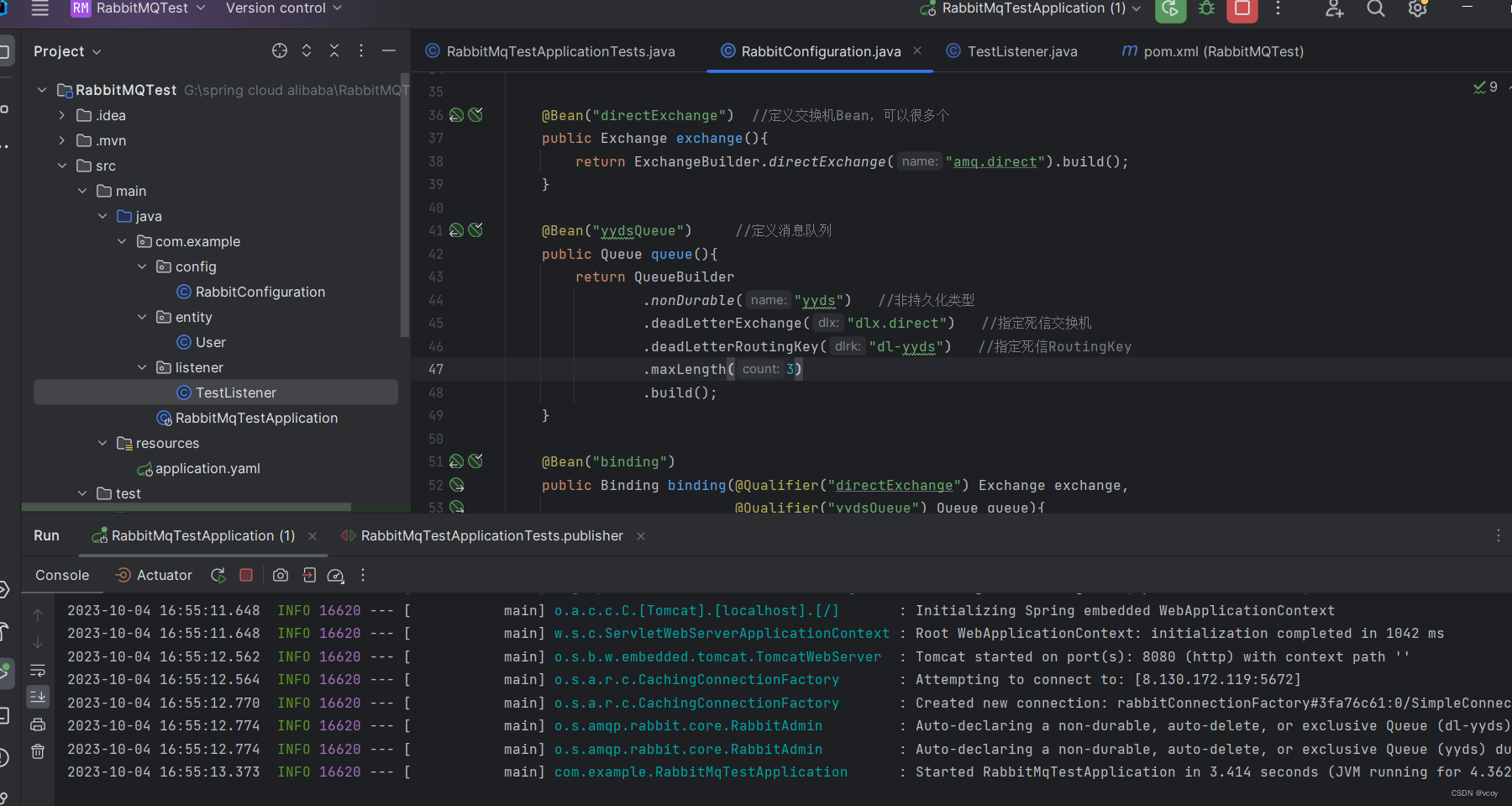Click horizontal scrollbar of Project panel

[186, 507]
